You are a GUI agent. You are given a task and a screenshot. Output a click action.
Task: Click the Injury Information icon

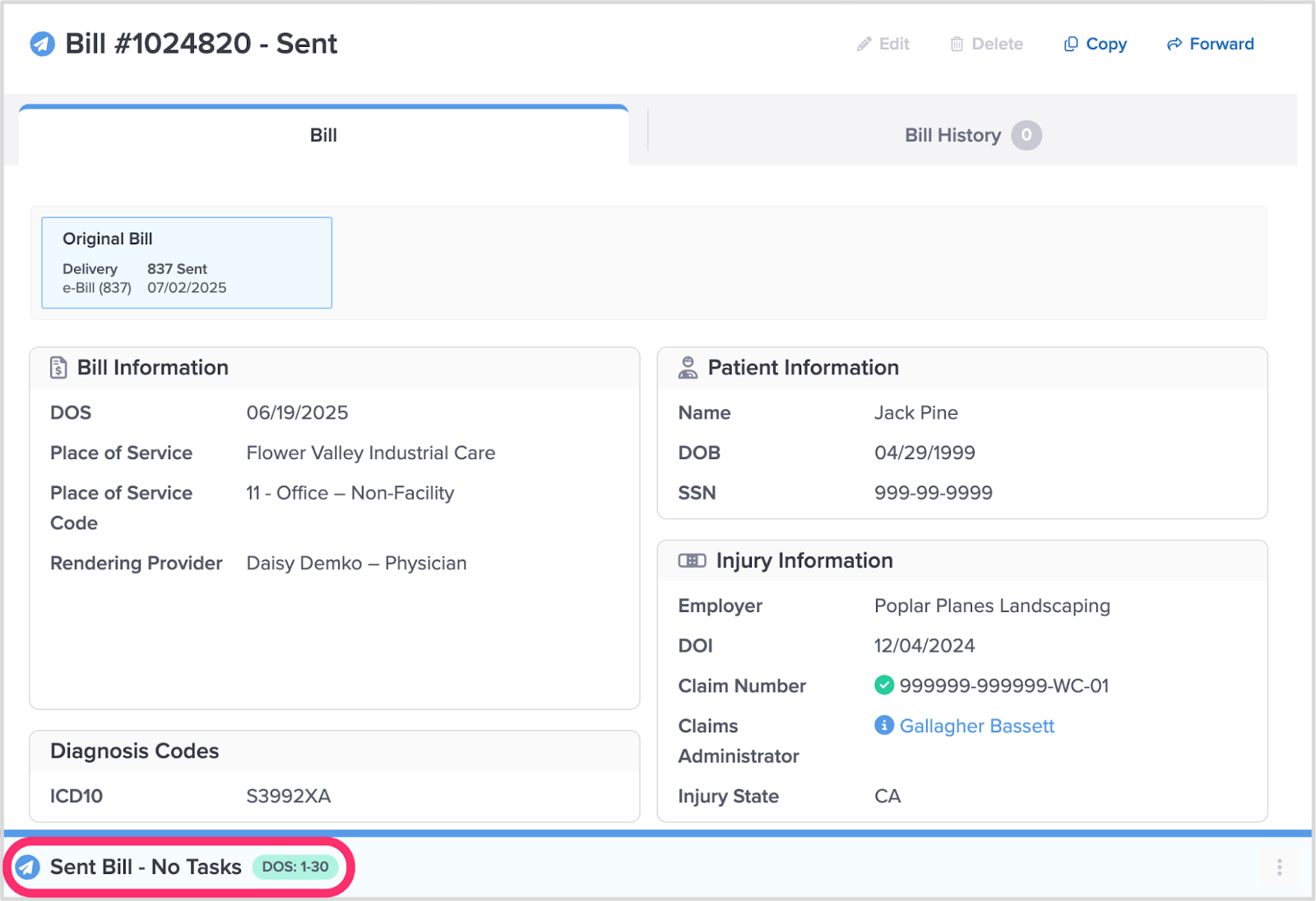(x=692, y=560)
